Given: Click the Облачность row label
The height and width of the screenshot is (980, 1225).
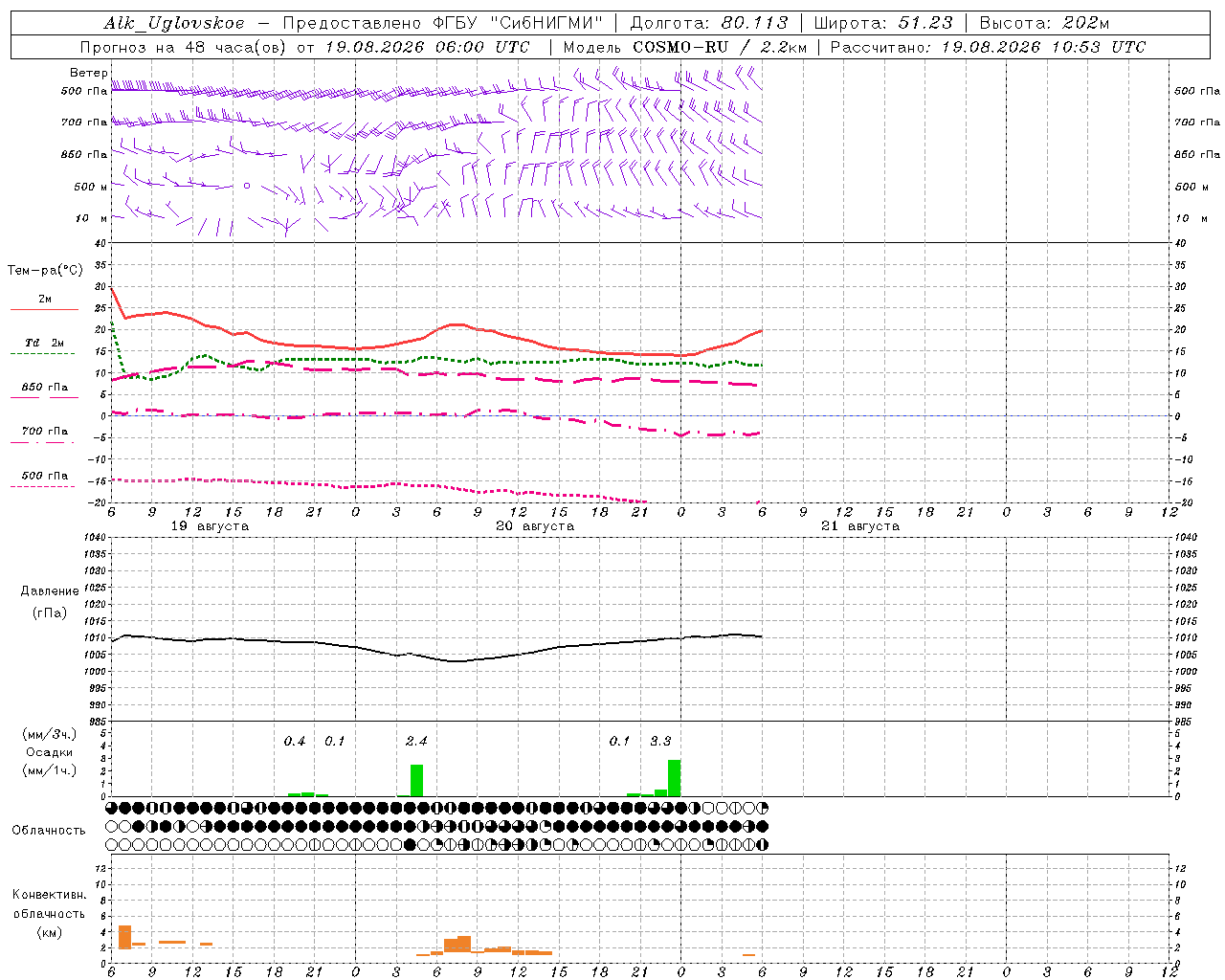Looking at the screenshot, I should tap(49, 830).
